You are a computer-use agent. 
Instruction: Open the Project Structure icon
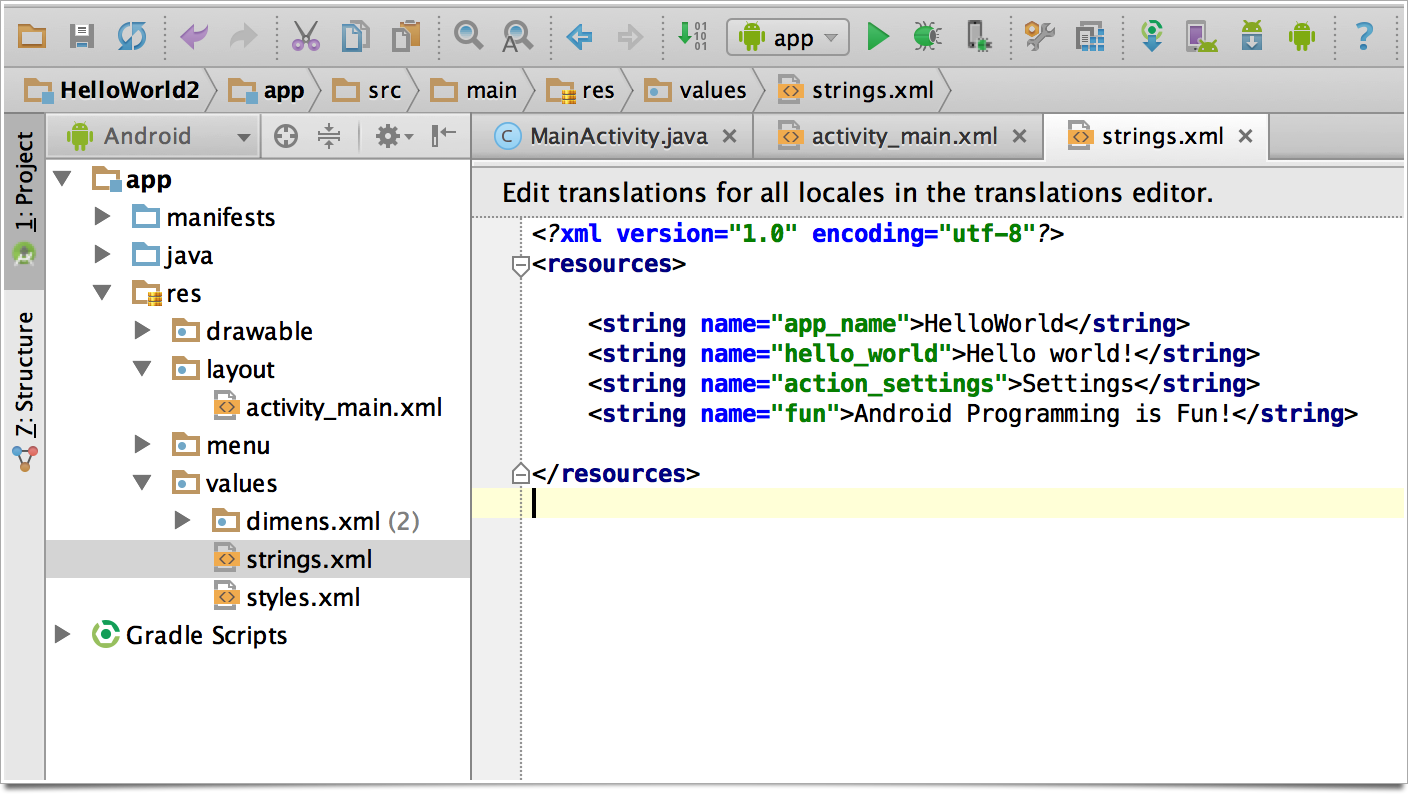click(x=1089, y=38)
